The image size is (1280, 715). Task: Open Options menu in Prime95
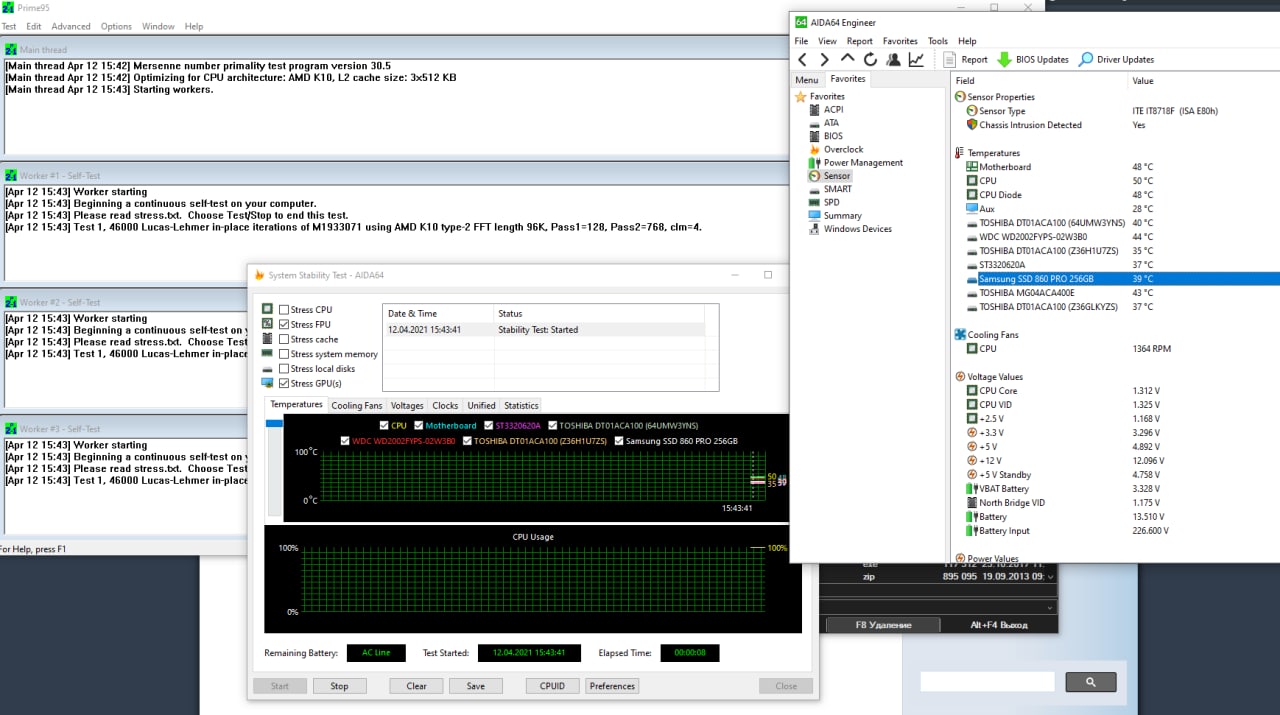[116, 26]
